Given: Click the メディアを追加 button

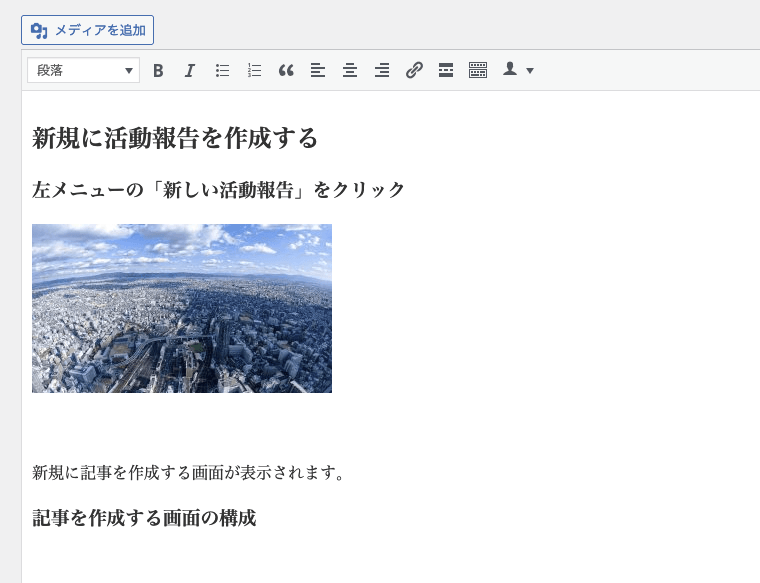Looking at the screenshot, I should (87, 30).
